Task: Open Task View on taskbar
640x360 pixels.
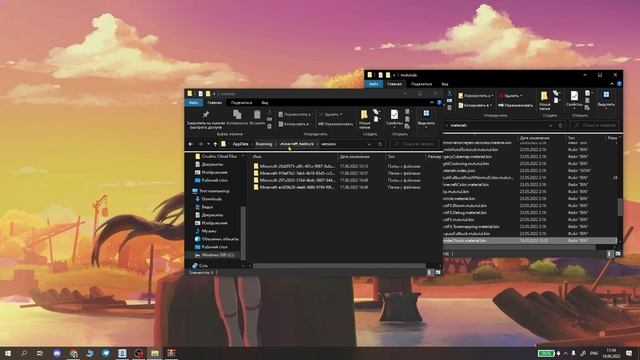Action: 40,353
